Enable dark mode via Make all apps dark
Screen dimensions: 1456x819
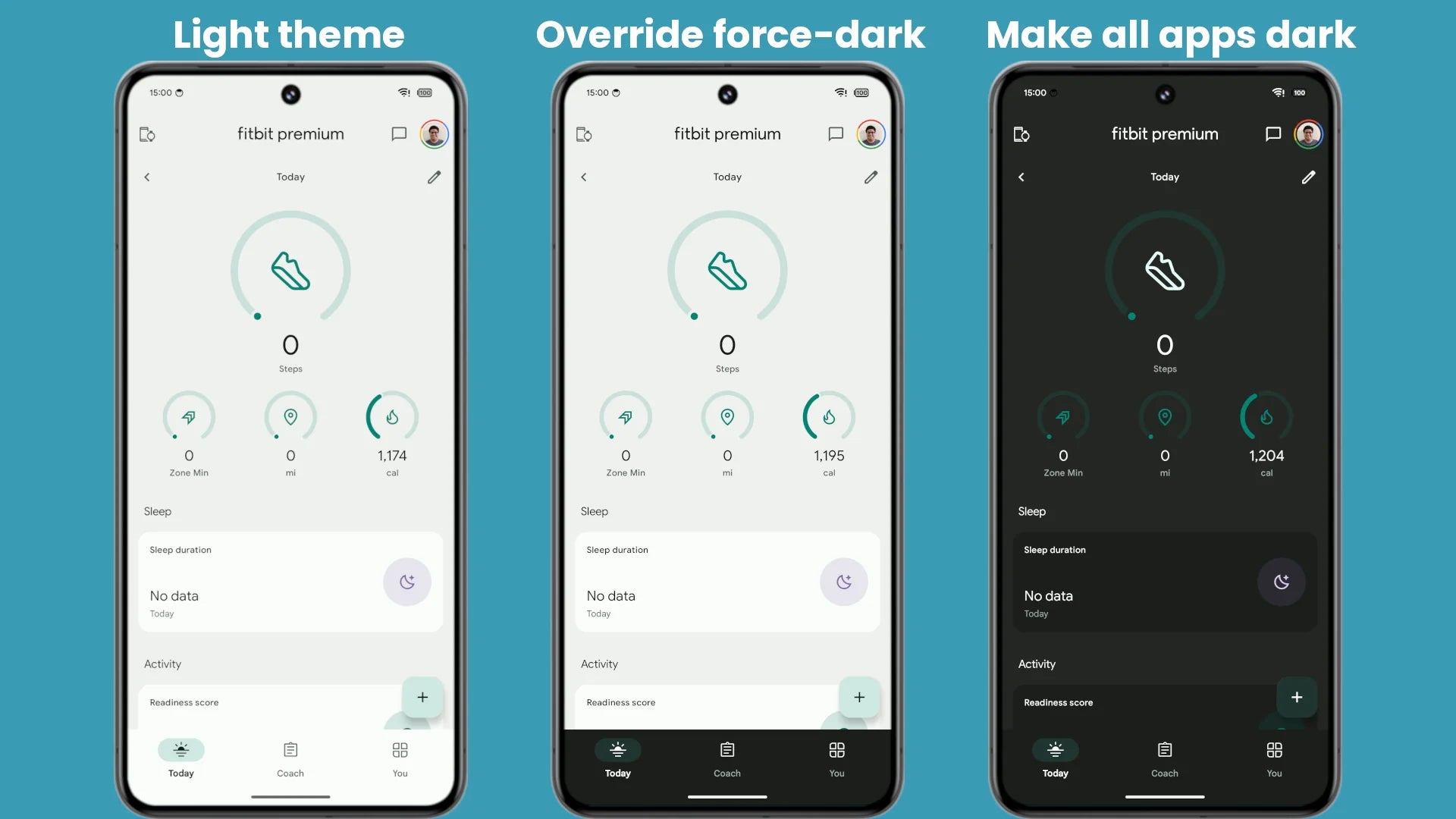pyautogui.click(x=1170, y=33)
